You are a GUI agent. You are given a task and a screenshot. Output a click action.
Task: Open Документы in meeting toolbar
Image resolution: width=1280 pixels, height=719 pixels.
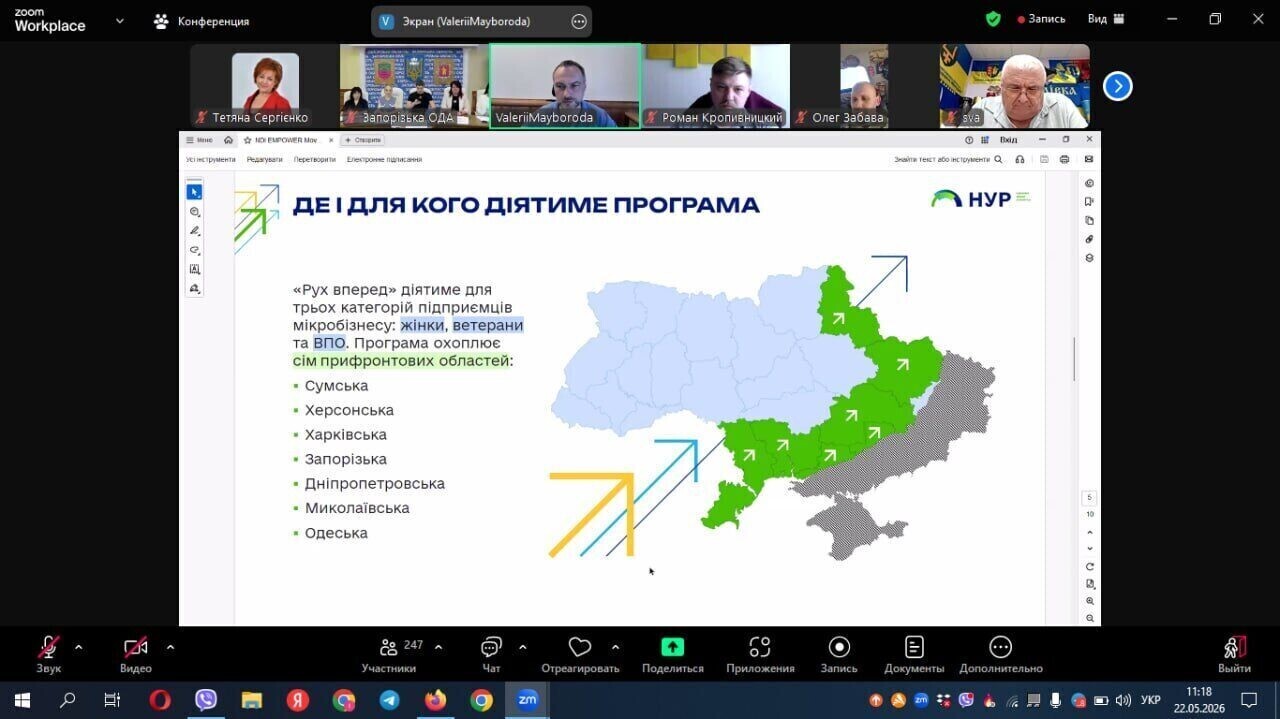(914, 654)
